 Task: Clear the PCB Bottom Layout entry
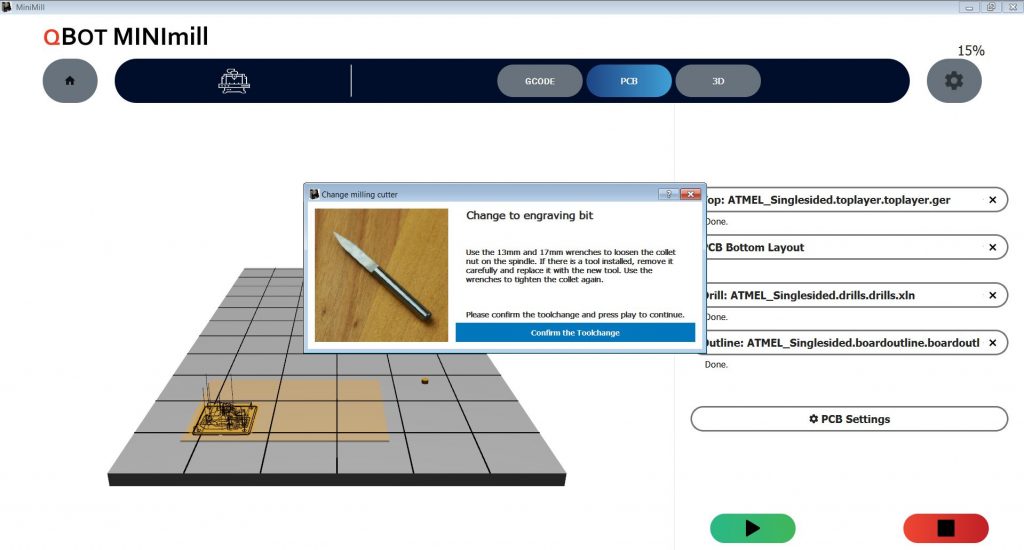coord(992,247)
